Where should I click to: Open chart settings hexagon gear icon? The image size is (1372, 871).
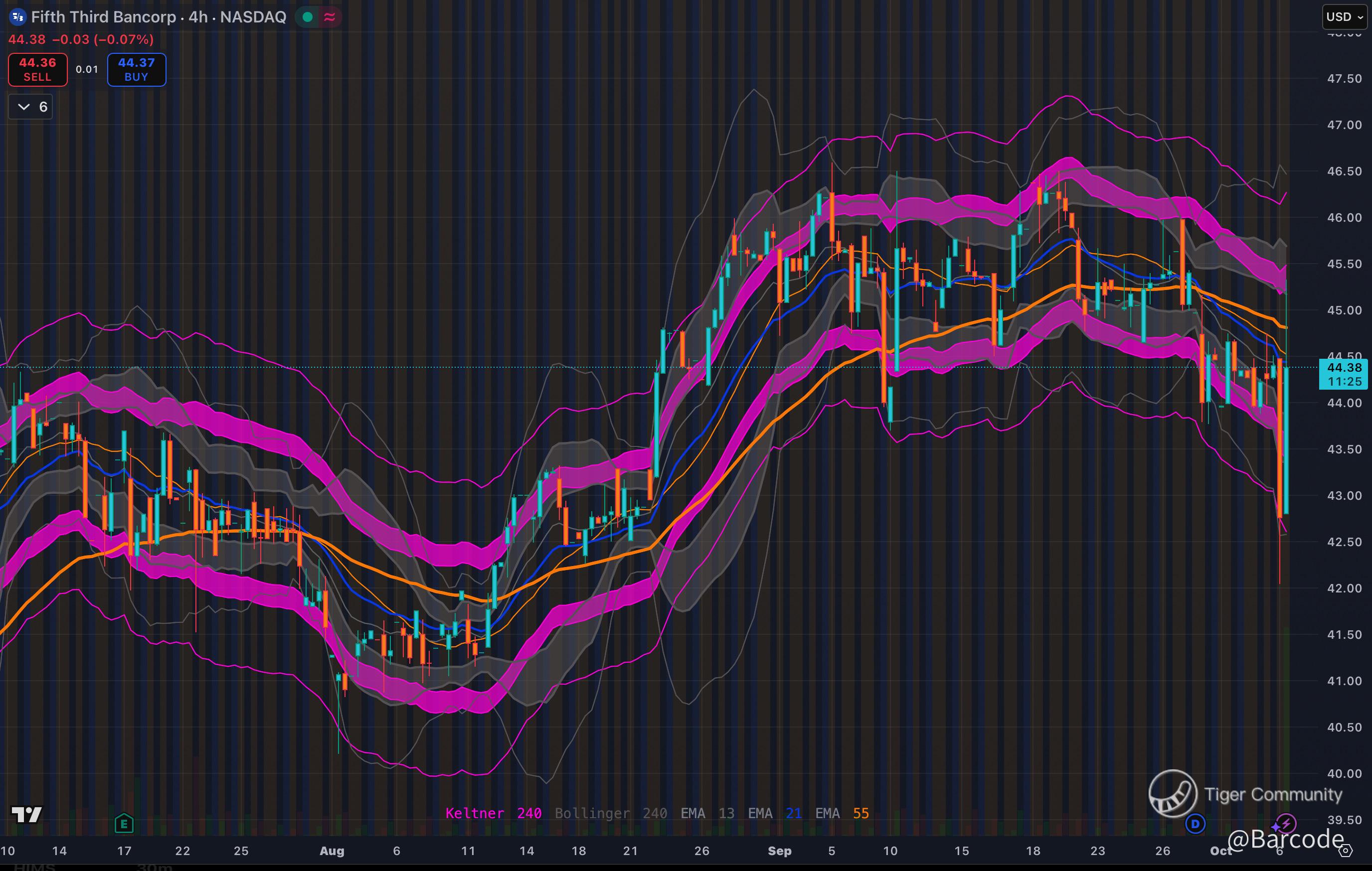[1345, 851]
